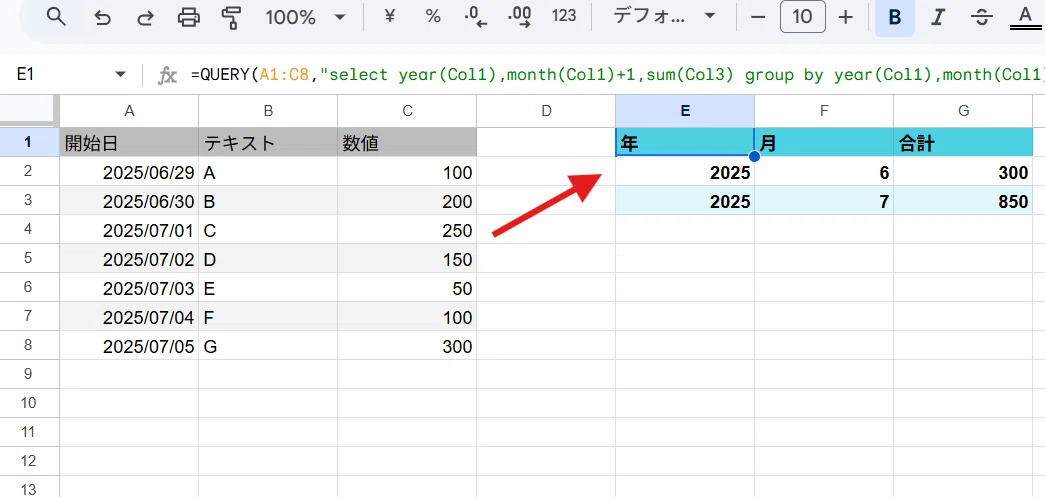The image size is (1045, 497).
Task: Toggle bold formatting
Action: pos(895,17)
